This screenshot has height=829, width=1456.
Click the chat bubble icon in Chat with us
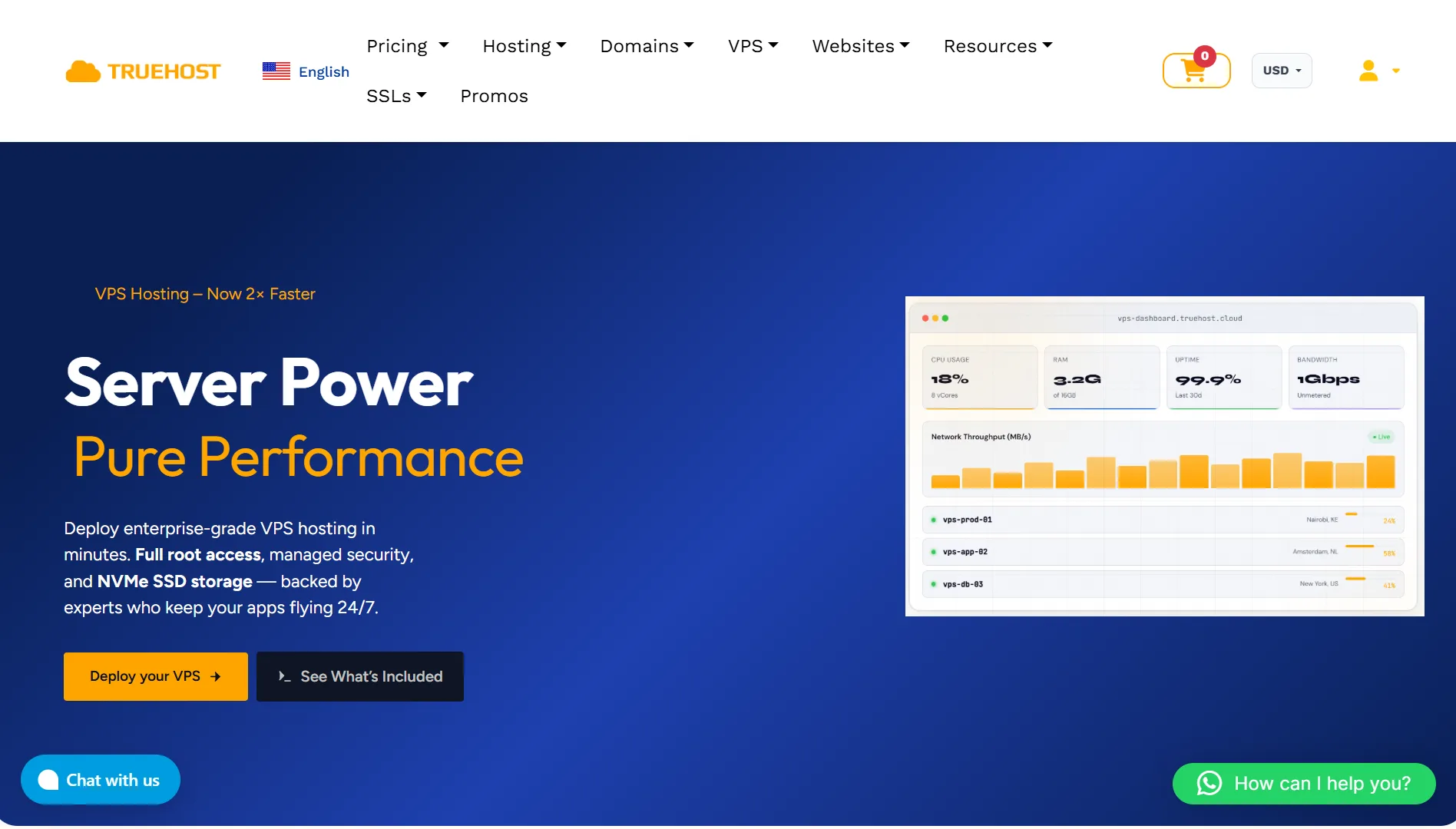click(48, 780)
